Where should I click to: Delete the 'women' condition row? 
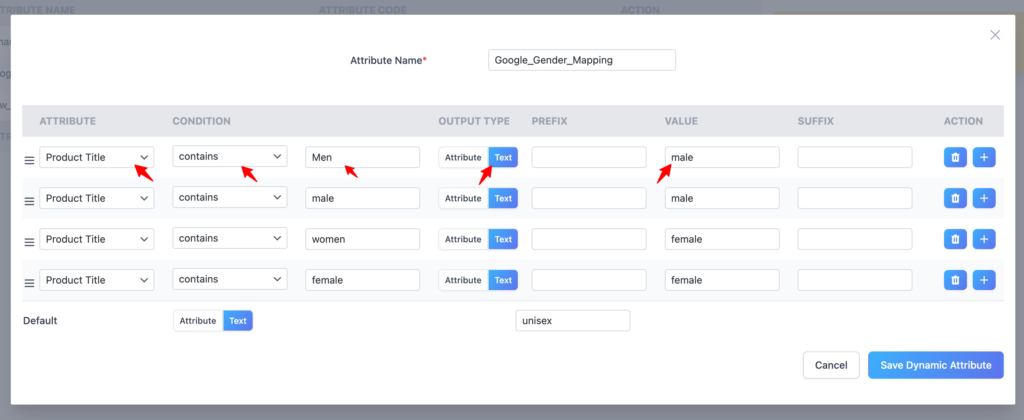point(955,239)
